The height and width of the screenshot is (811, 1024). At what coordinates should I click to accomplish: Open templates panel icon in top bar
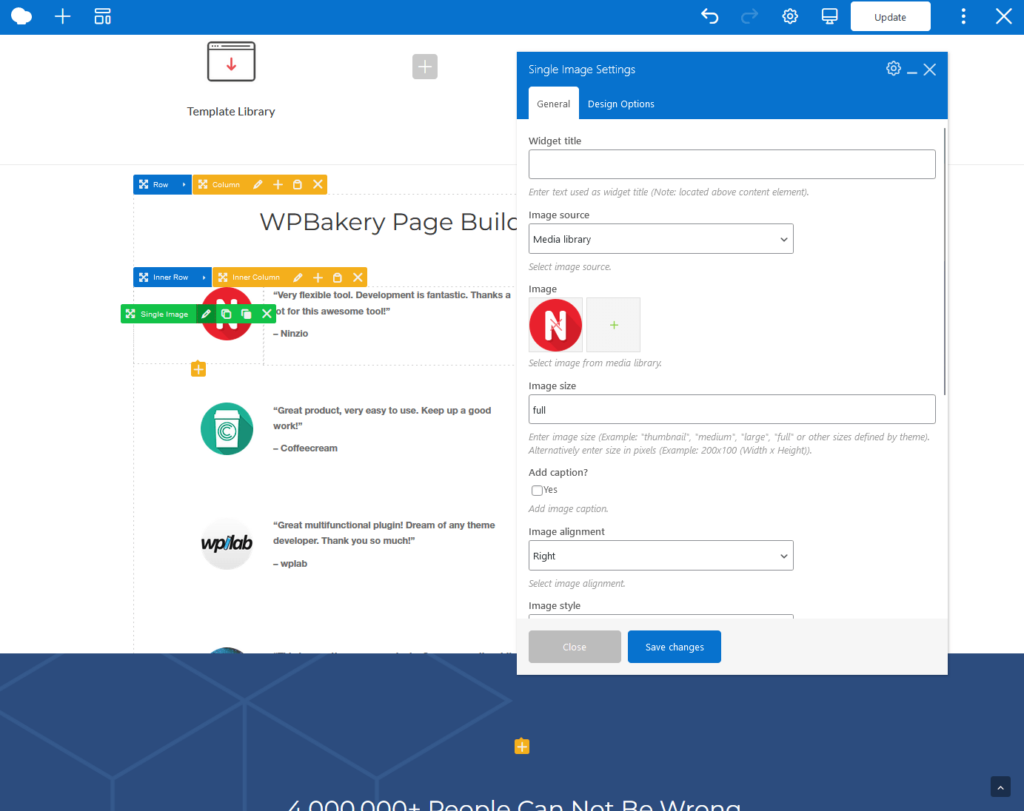tap(103, 16)
